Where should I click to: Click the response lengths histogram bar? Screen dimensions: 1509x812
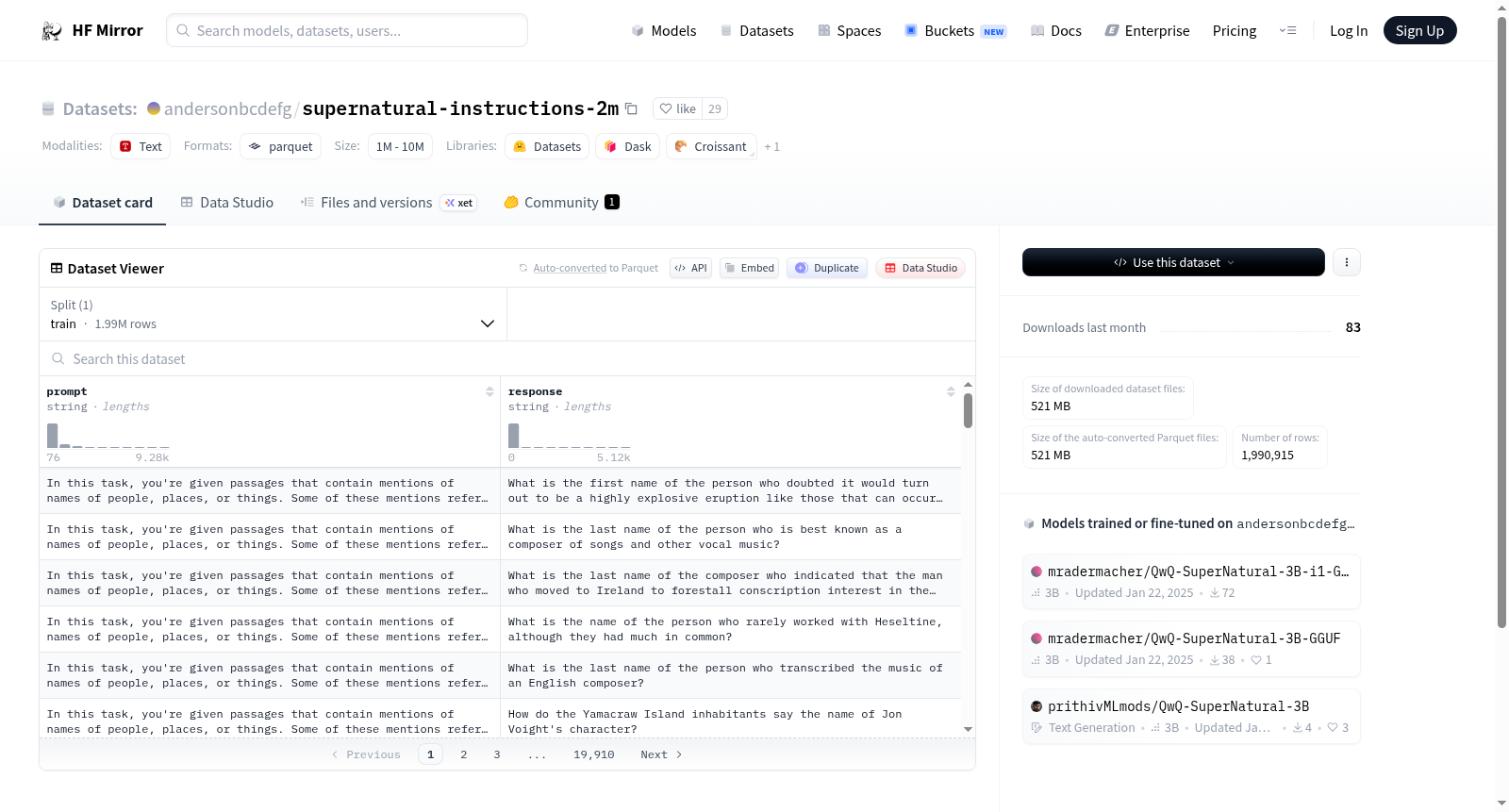pos(514,435)
